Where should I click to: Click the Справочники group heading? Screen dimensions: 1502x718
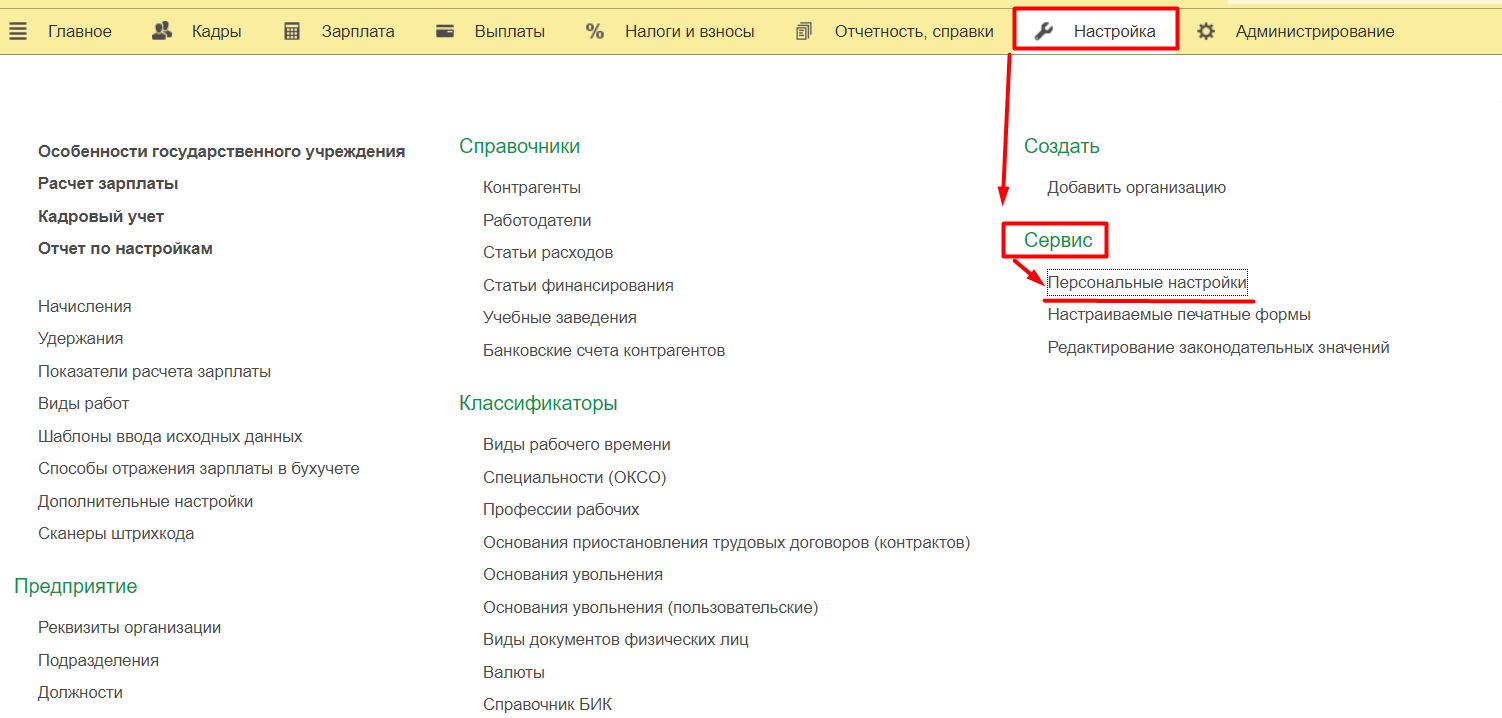click(x=520, y=146)
